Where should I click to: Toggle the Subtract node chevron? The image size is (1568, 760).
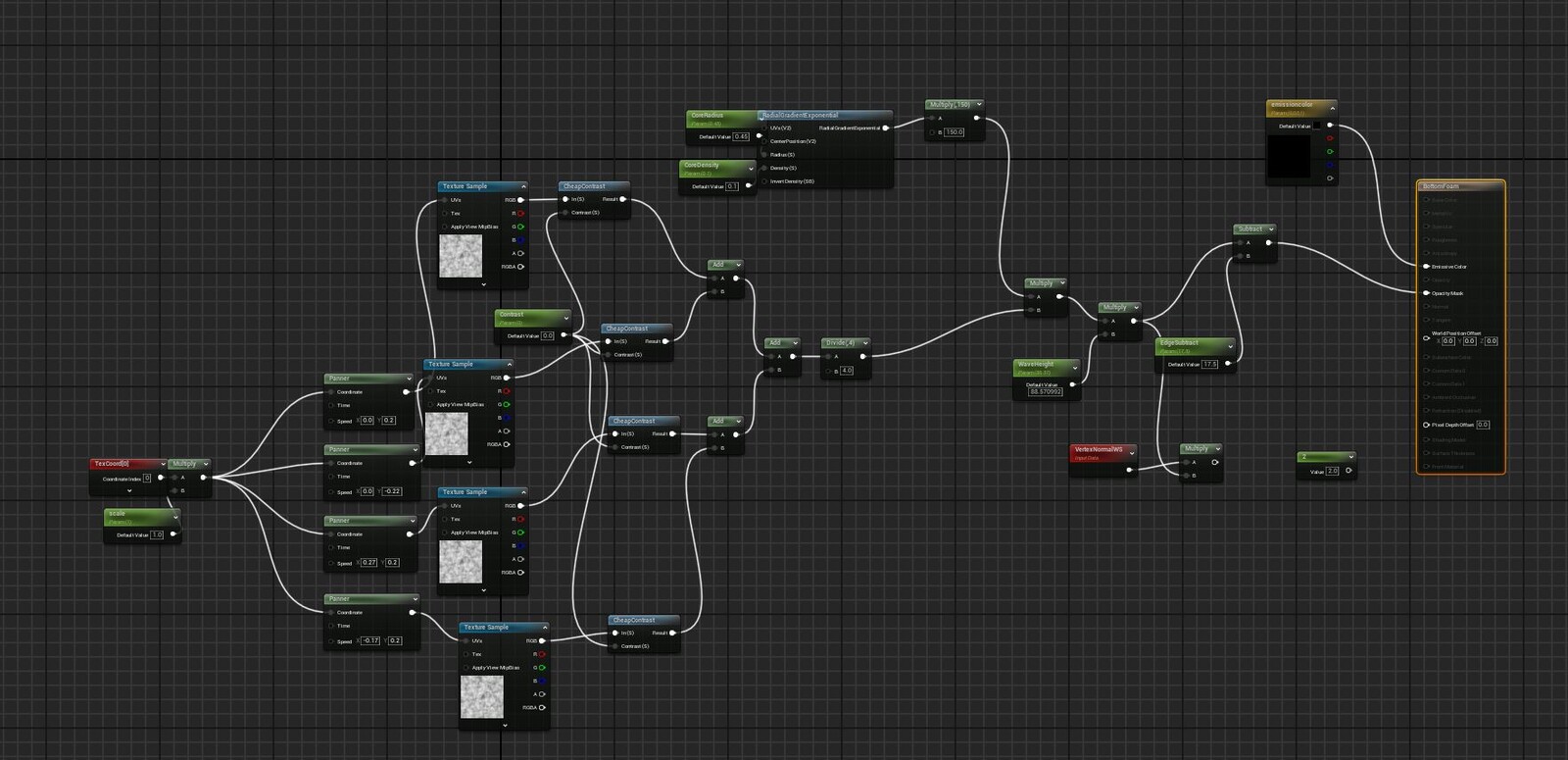[x=1271, y=228]
